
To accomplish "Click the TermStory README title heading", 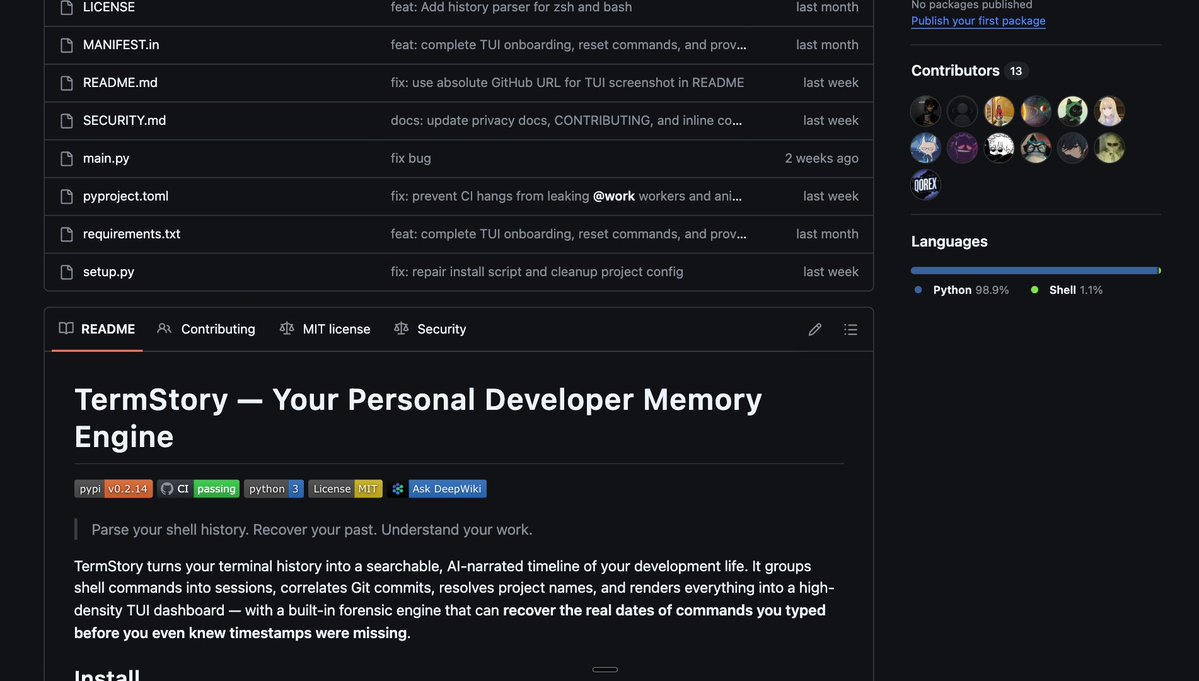I will pos(418,418).
